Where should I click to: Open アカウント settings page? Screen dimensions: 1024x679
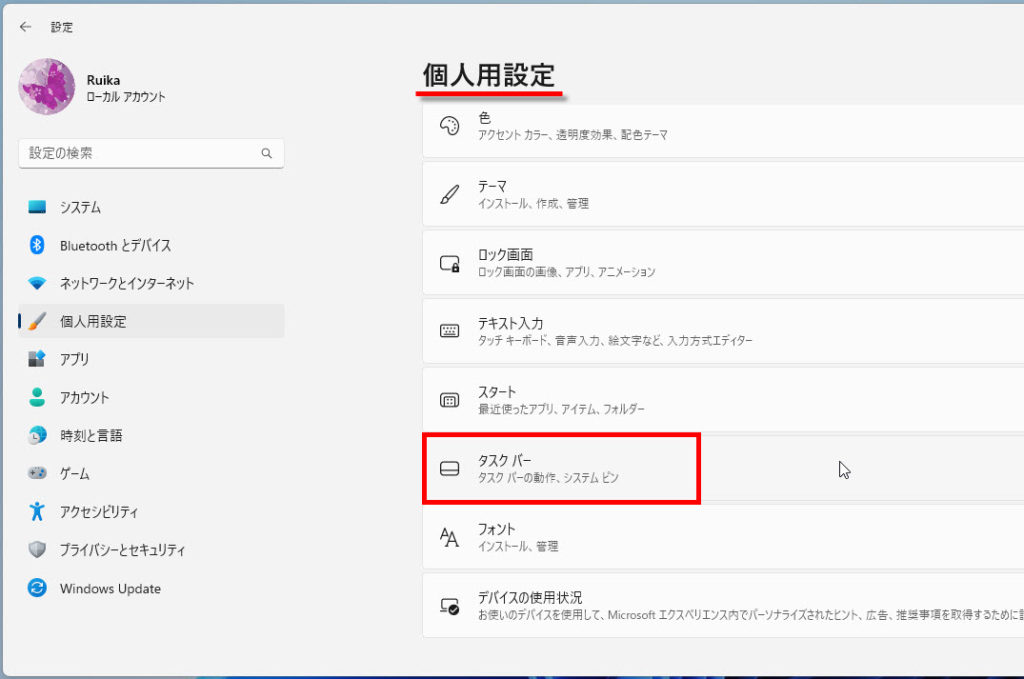tap(84, 397)
